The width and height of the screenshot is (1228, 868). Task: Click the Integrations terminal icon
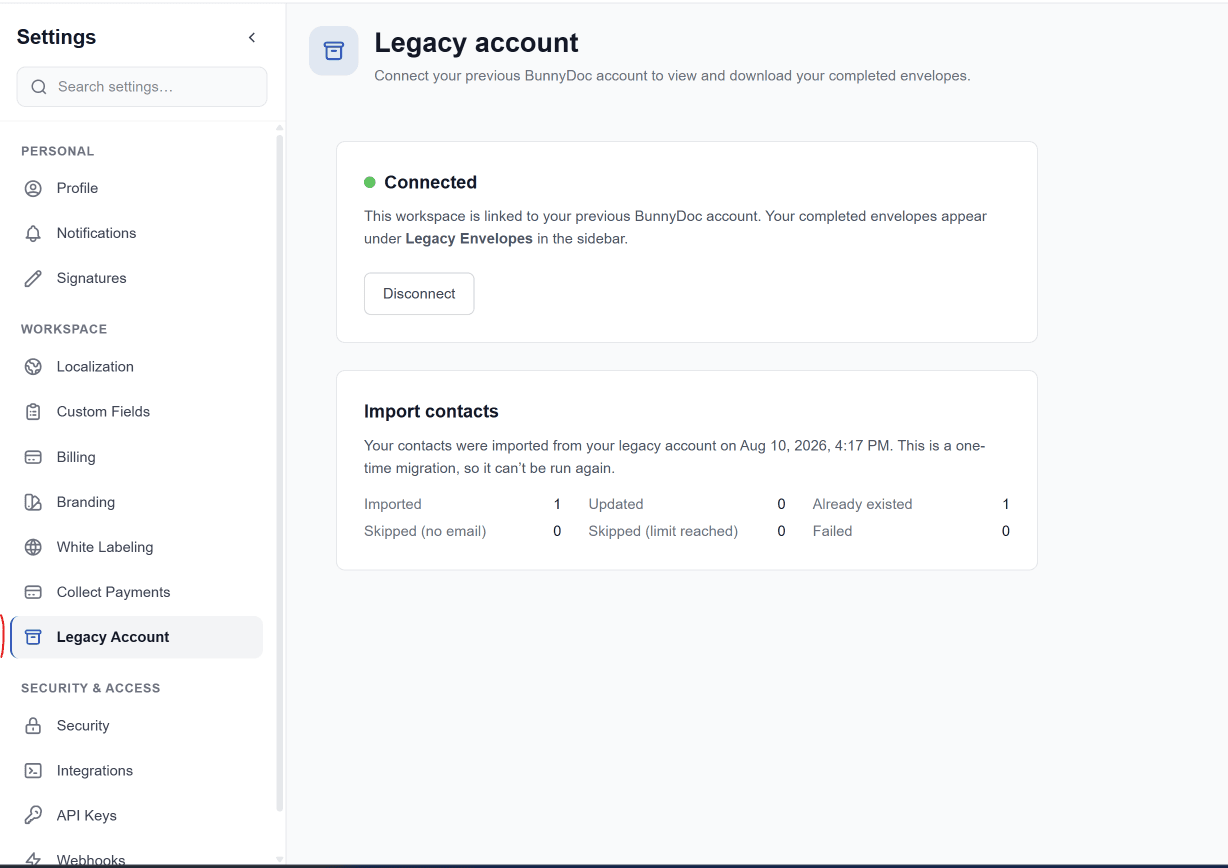click(x=33, y=770)
